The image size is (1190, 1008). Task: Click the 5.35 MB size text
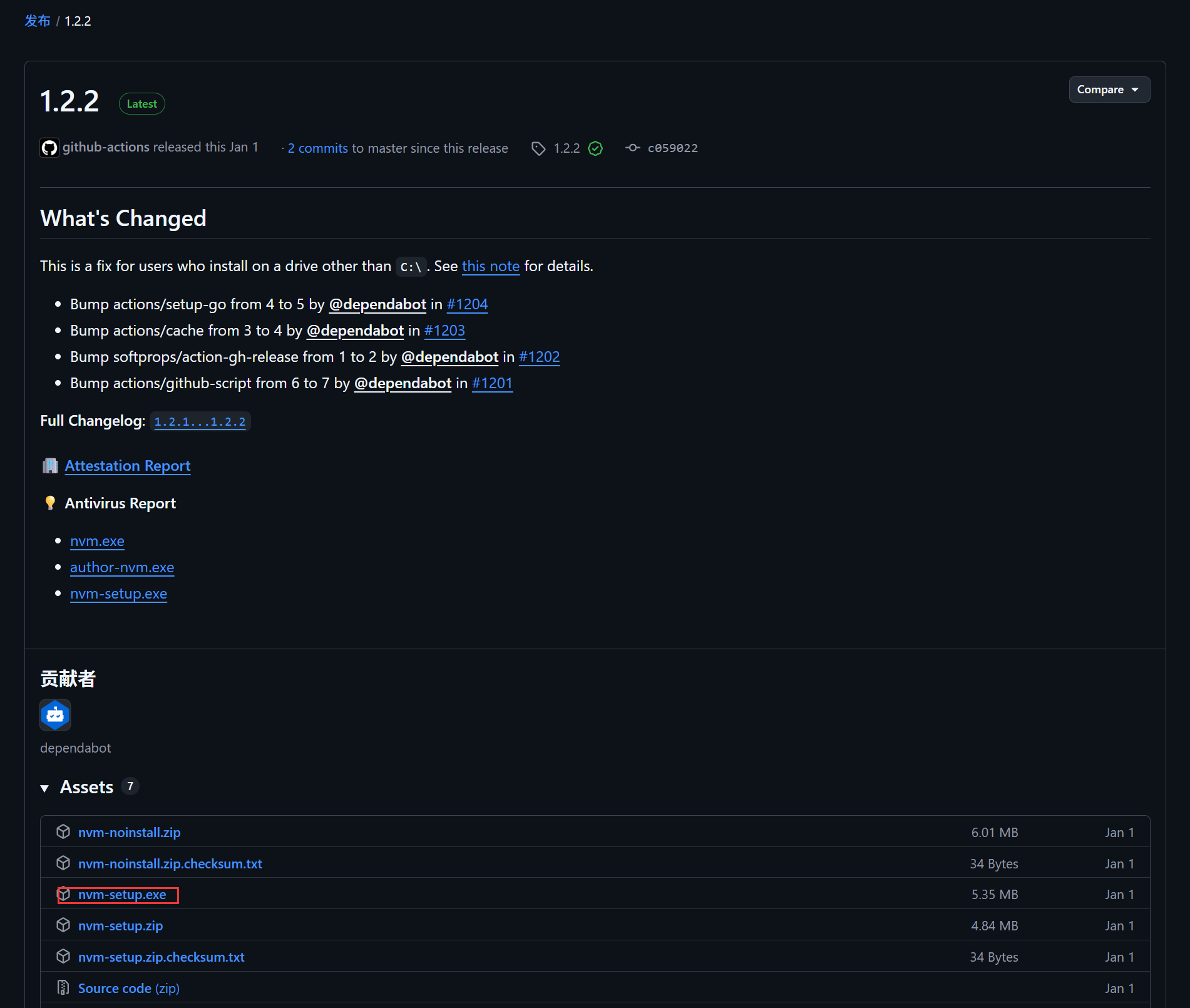pyautogui.click(x=995, y=895)
